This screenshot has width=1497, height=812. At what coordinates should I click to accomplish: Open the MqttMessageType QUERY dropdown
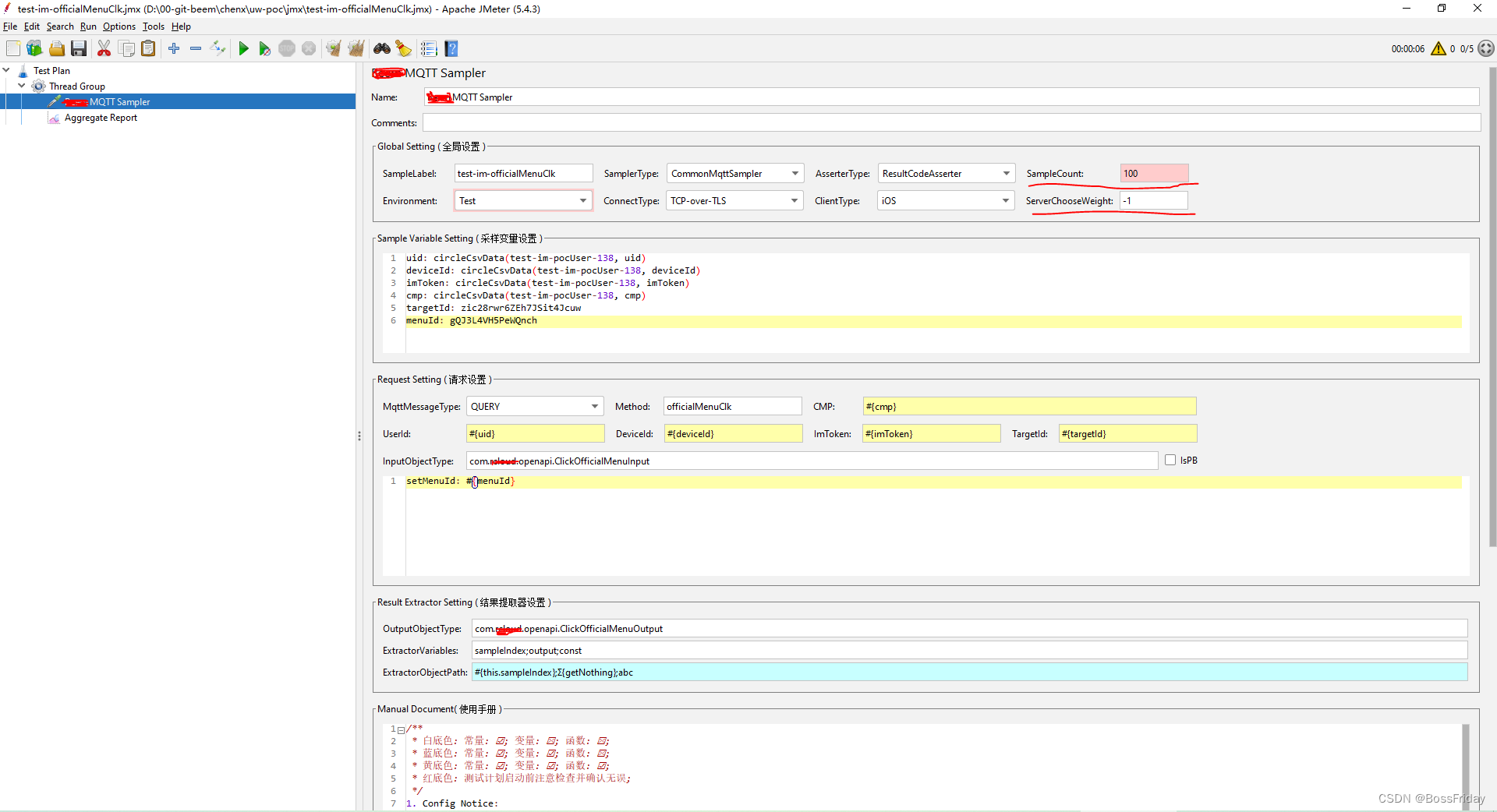tap(535, 407)
